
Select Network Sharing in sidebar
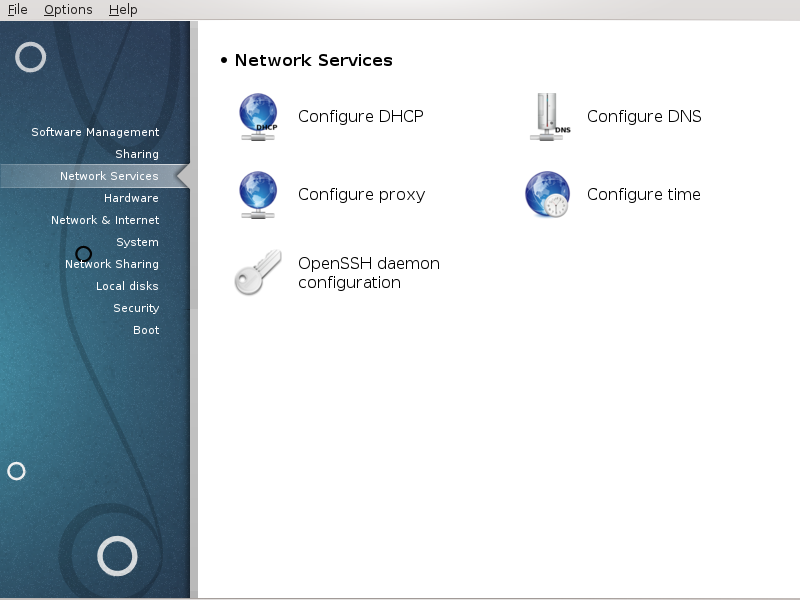tap(112, 264)
